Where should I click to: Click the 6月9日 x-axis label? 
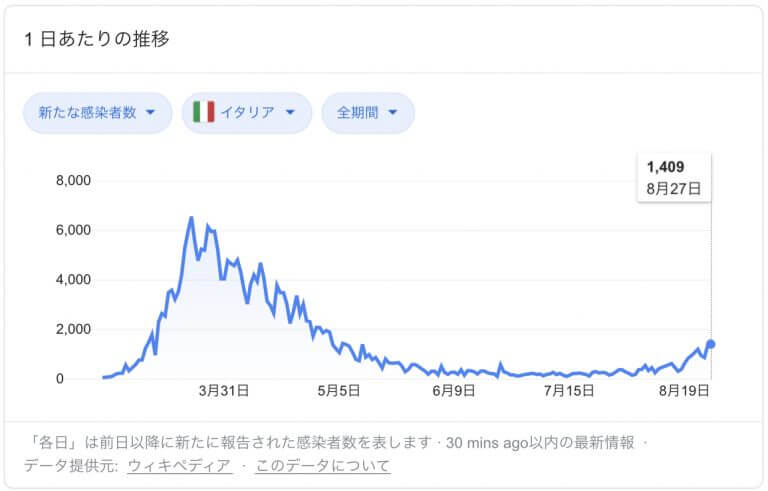(x=453, y=391)
